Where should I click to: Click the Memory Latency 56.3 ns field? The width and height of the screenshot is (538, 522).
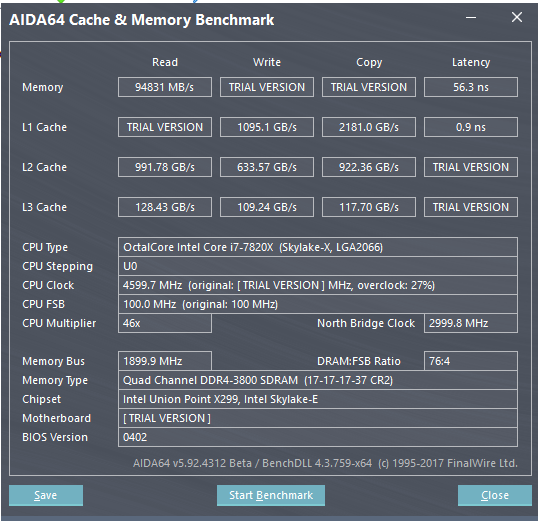pos(471,87)
